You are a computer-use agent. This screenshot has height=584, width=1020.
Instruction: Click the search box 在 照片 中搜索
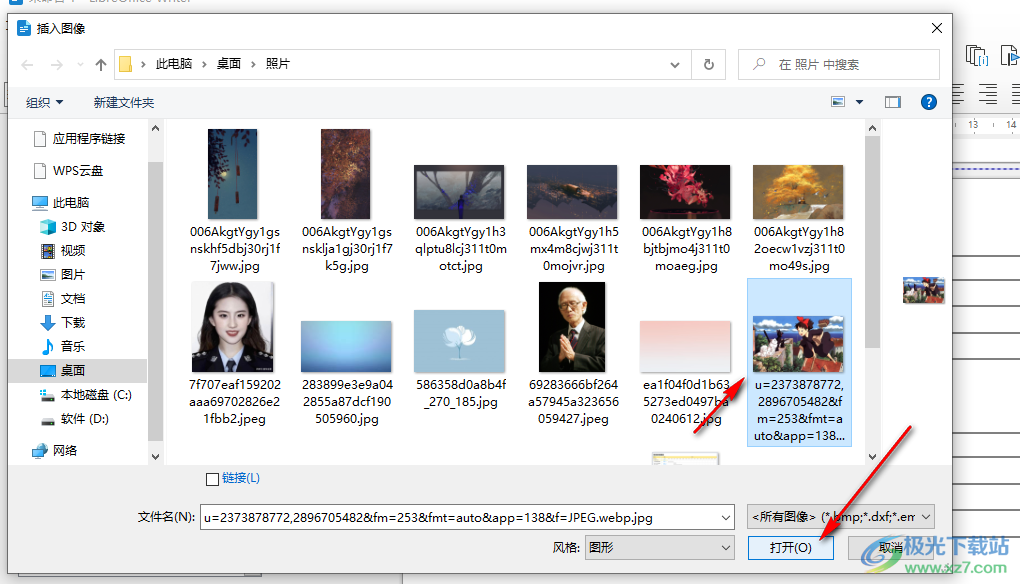[x=839, y=64]
